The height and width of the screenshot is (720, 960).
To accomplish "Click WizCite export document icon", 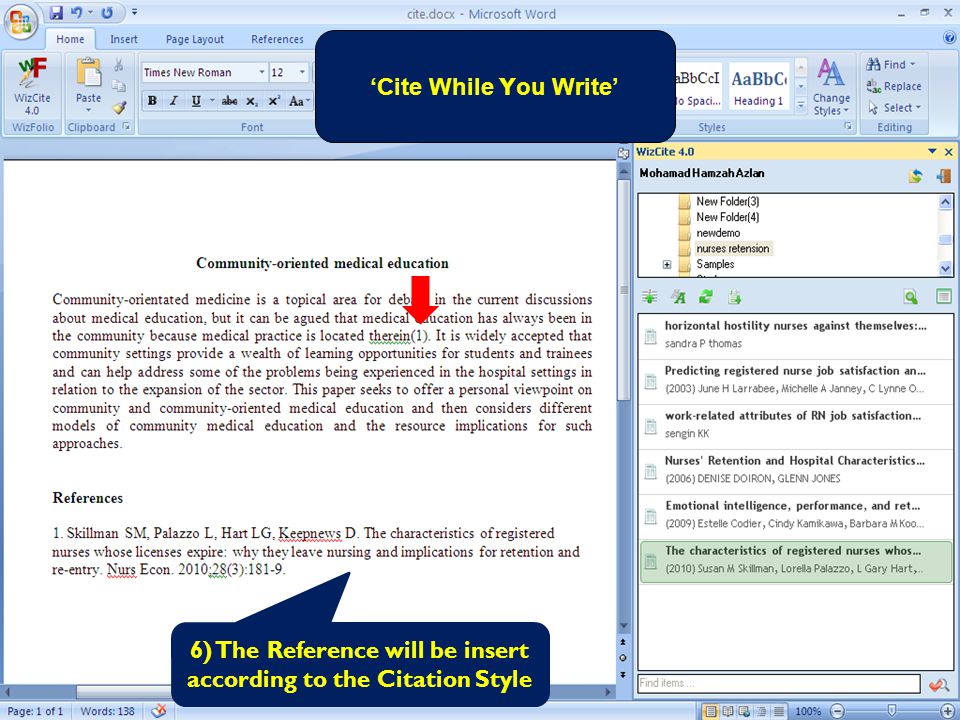I will coord(734,297).
